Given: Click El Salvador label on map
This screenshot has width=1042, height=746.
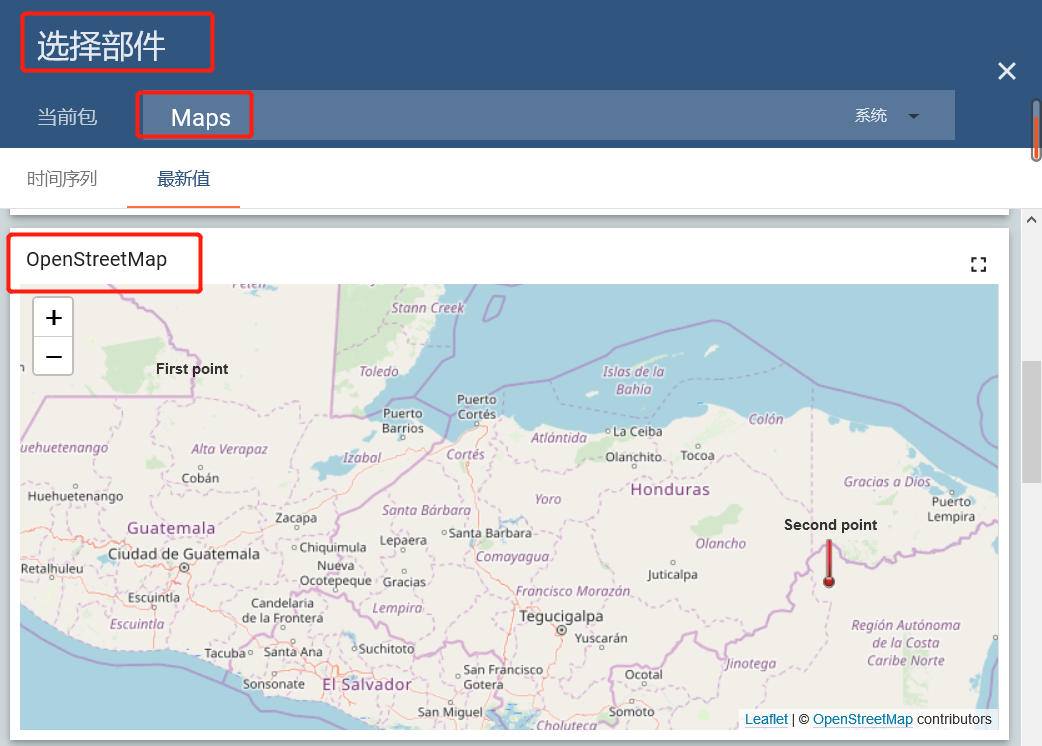Looking at the screenshot, I should (x=367, y=684).
